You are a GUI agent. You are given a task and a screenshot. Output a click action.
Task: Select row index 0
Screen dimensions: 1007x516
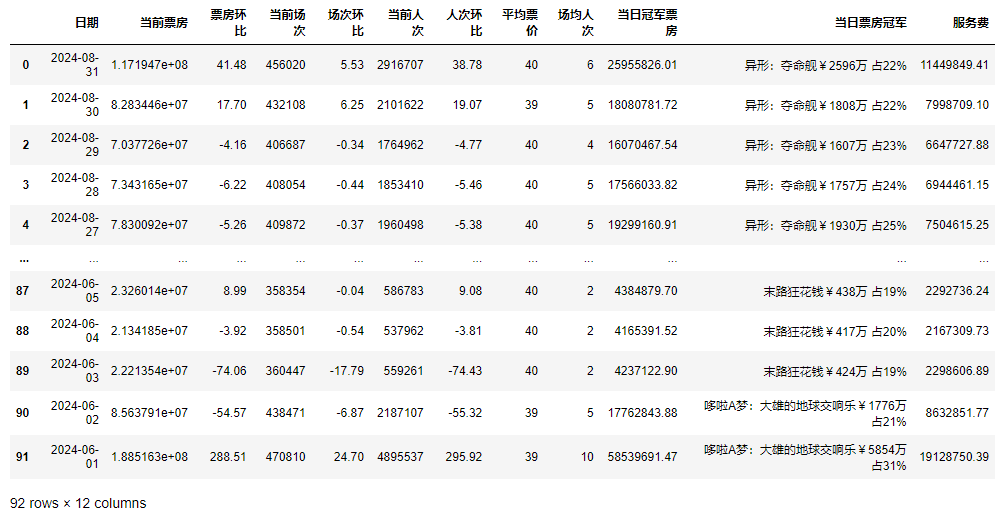26,64
